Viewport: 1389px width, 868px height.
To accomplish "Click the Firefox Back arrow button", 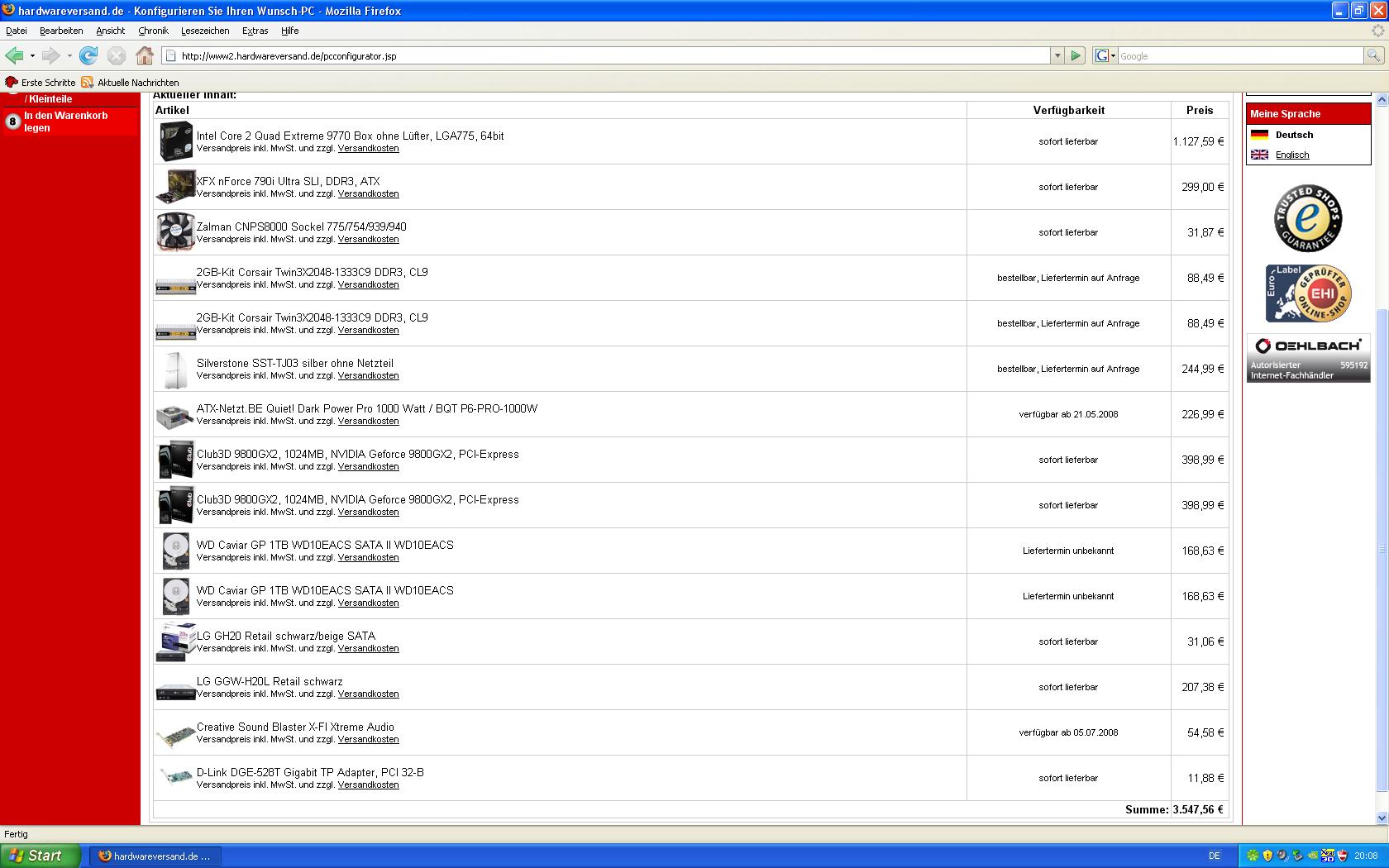I will click(14, 55).
